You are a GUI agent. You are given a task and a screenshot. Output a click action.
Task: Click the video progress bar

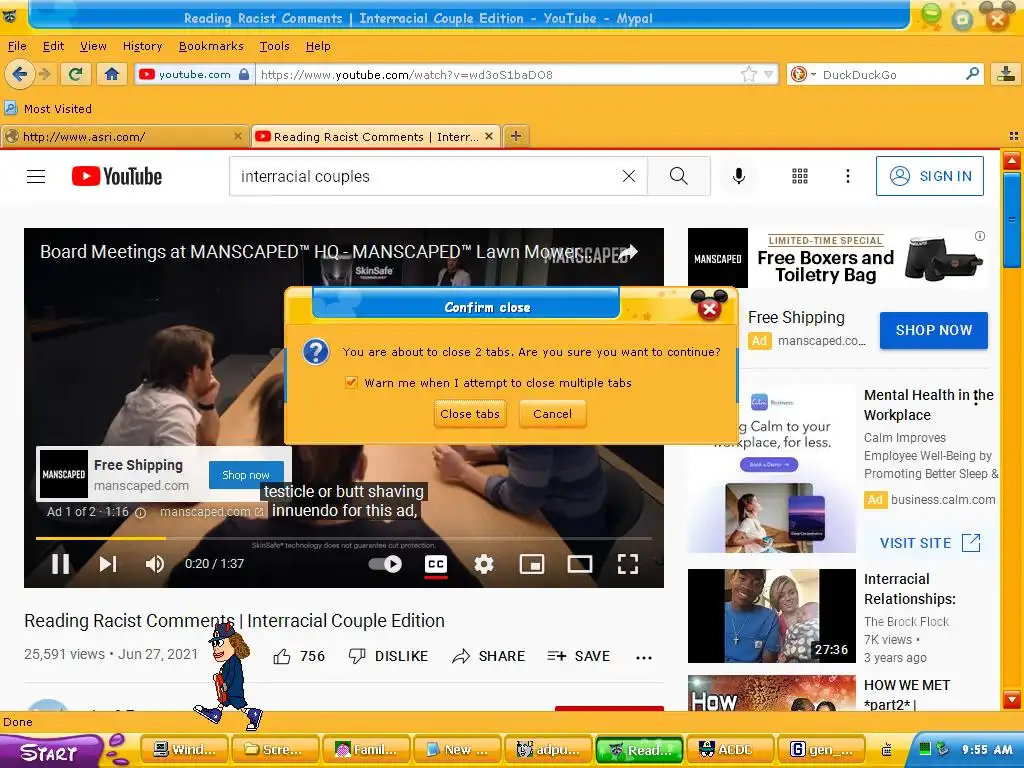344,538
